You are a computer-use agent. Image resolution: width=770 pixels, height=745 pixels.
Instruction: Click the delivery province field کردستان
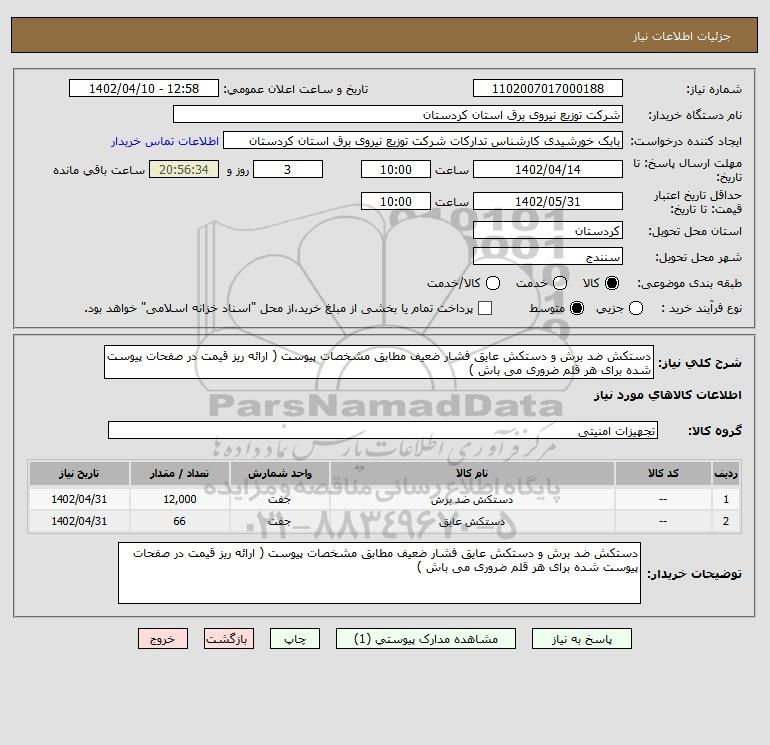pos(548,230)
